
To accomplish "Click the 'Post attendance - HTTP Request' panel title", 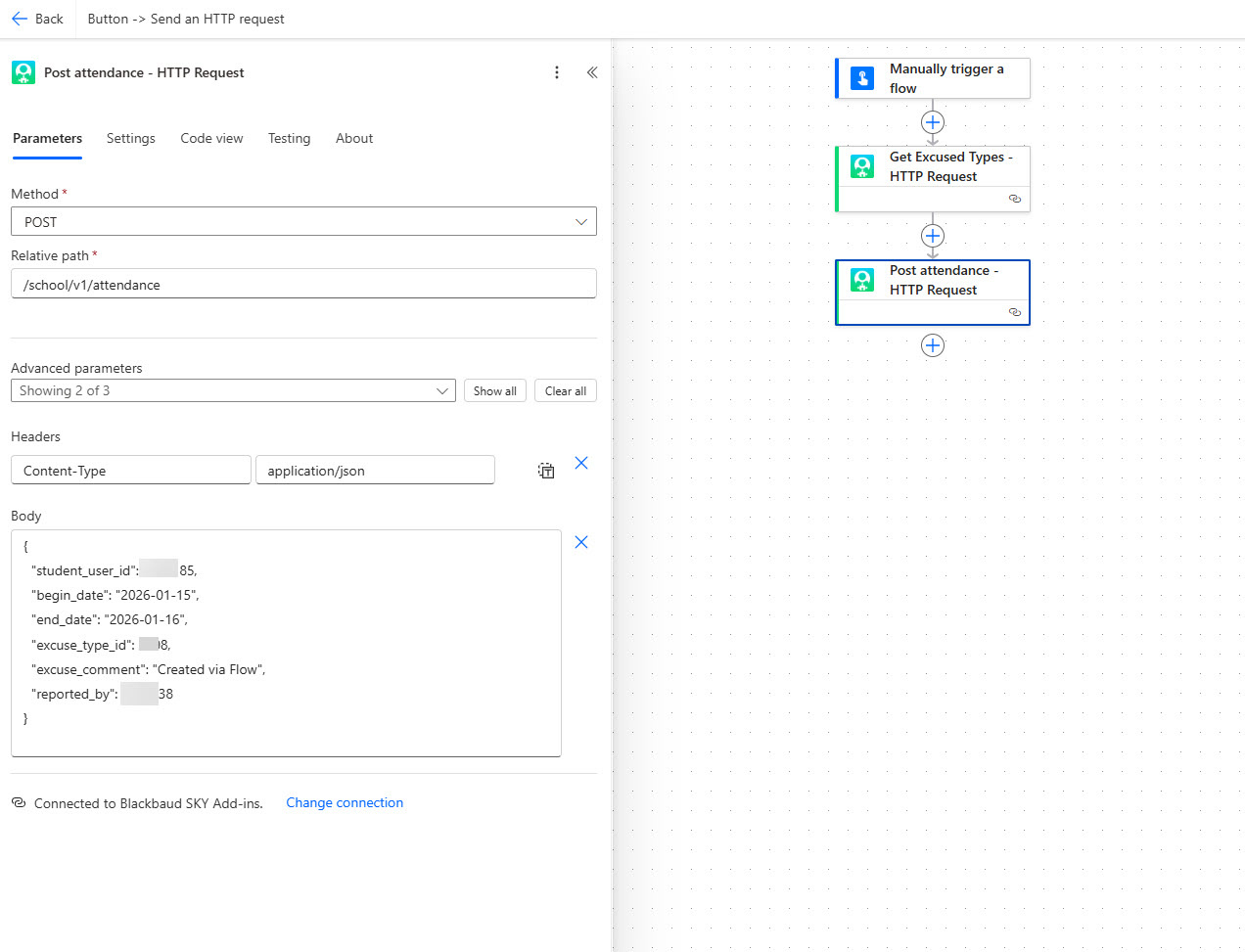I will click(x=144, y=72).
